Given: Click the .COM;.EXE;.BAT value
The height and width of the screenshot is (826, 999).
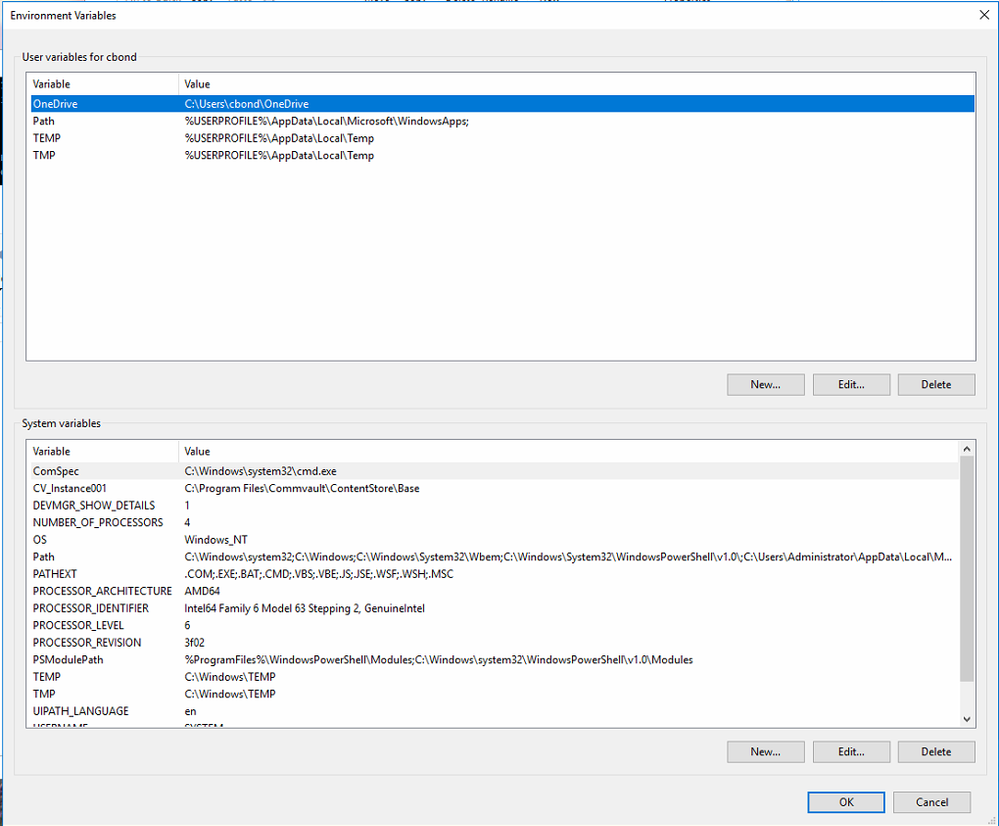Looking at the screenshot, I should point(319,574).
